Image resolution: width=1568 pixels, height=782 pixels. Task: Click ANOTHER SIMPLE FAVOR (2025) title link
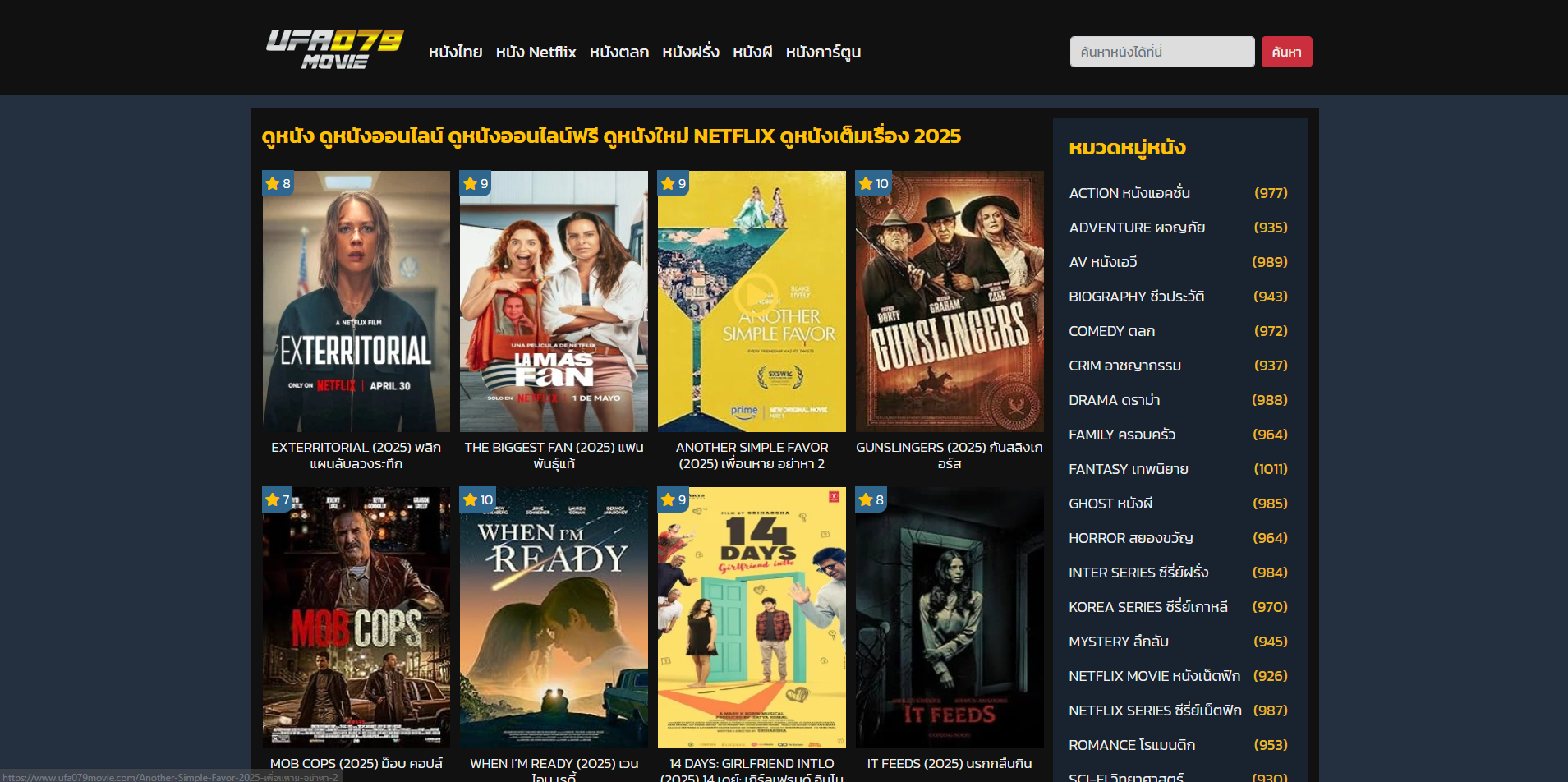click(752, 455)
